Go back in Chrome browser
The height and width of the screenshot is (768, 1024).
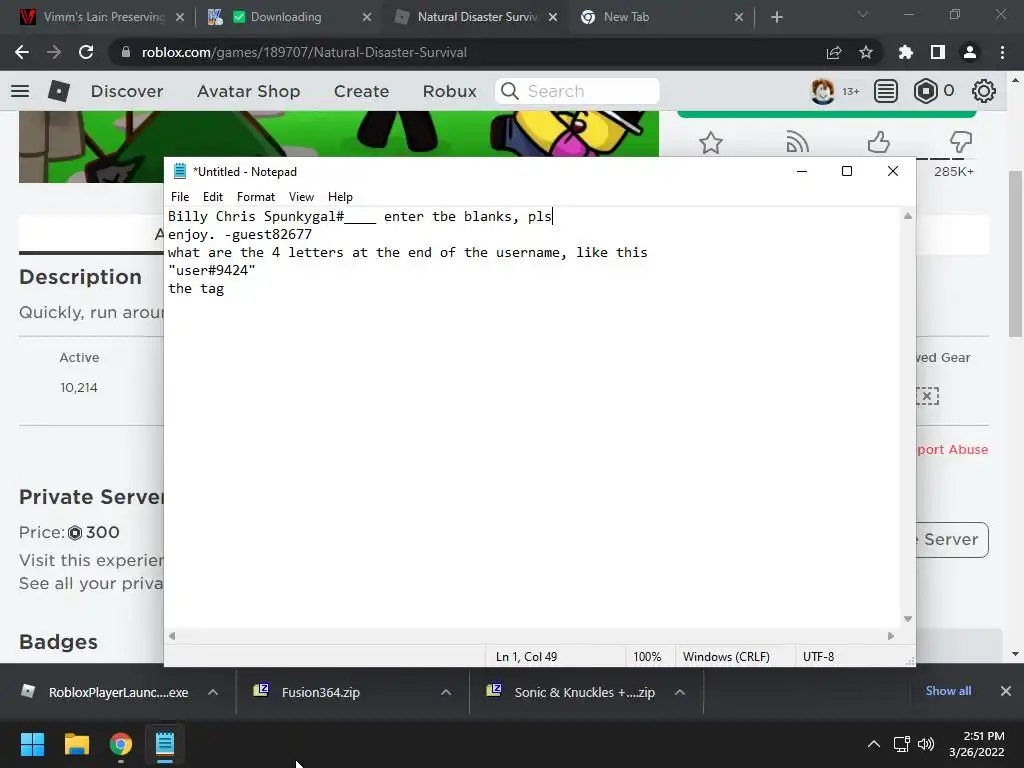tap(22, 52)
